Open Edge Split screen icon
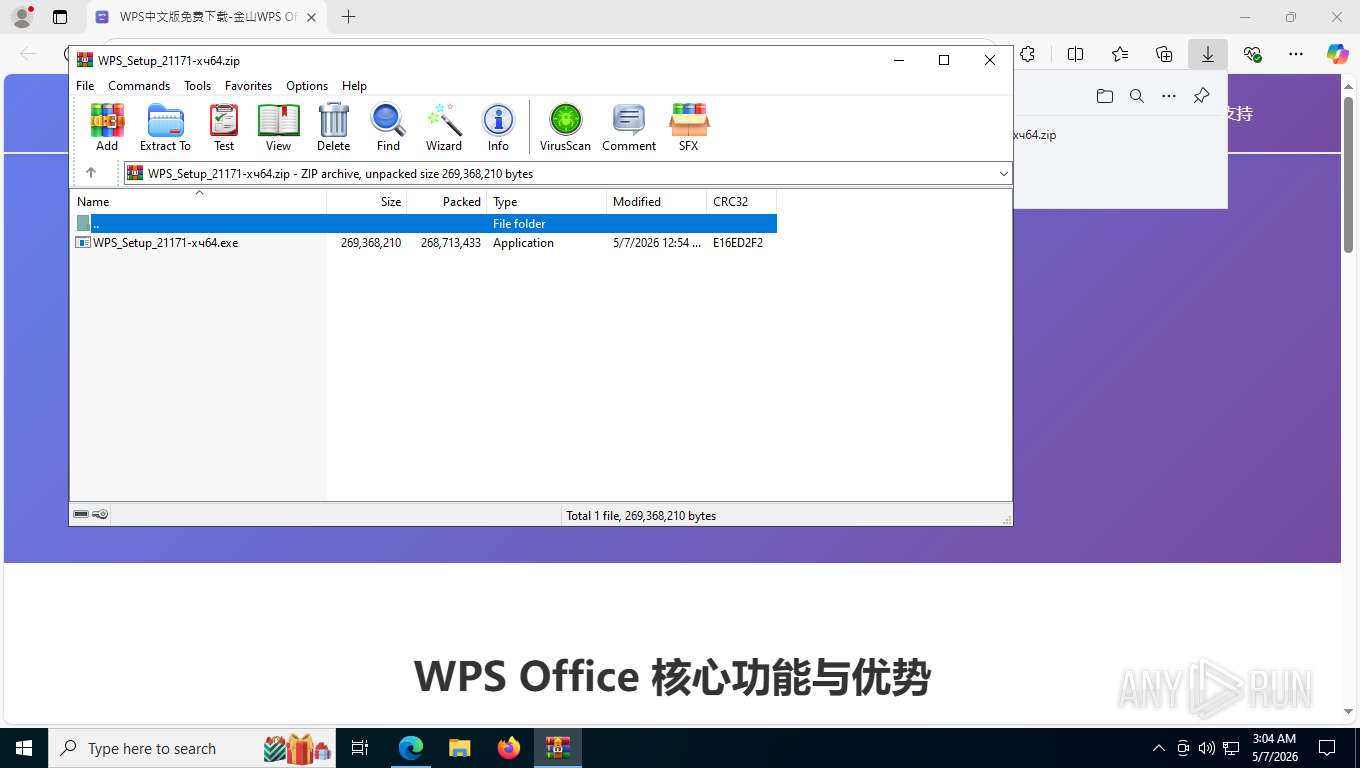This screenshot has width=1360, height=768. pos(1076,54)
